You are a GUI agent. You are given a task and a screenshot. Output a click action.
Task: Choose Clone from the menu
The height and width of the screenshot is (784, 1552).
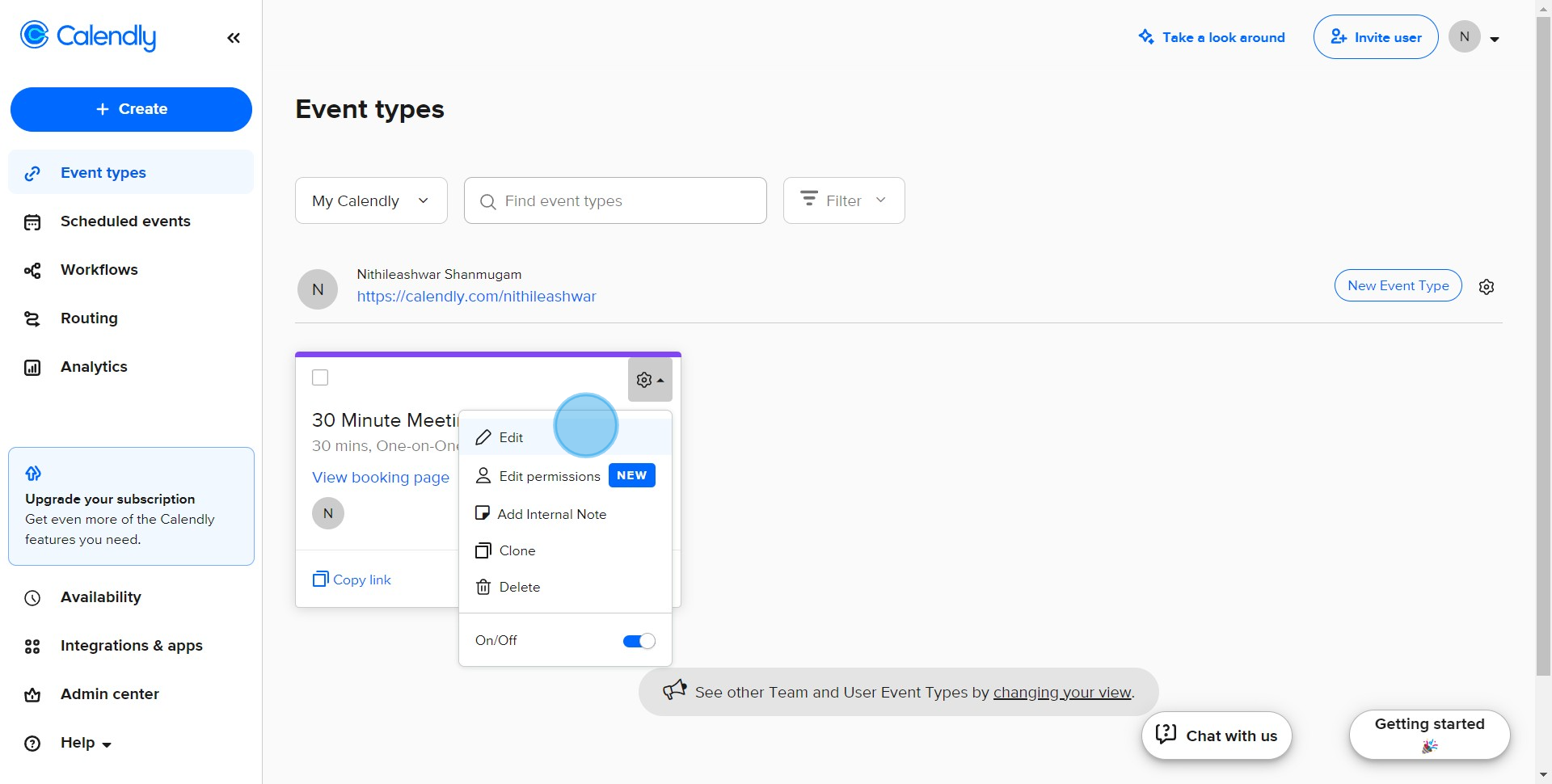565,550
